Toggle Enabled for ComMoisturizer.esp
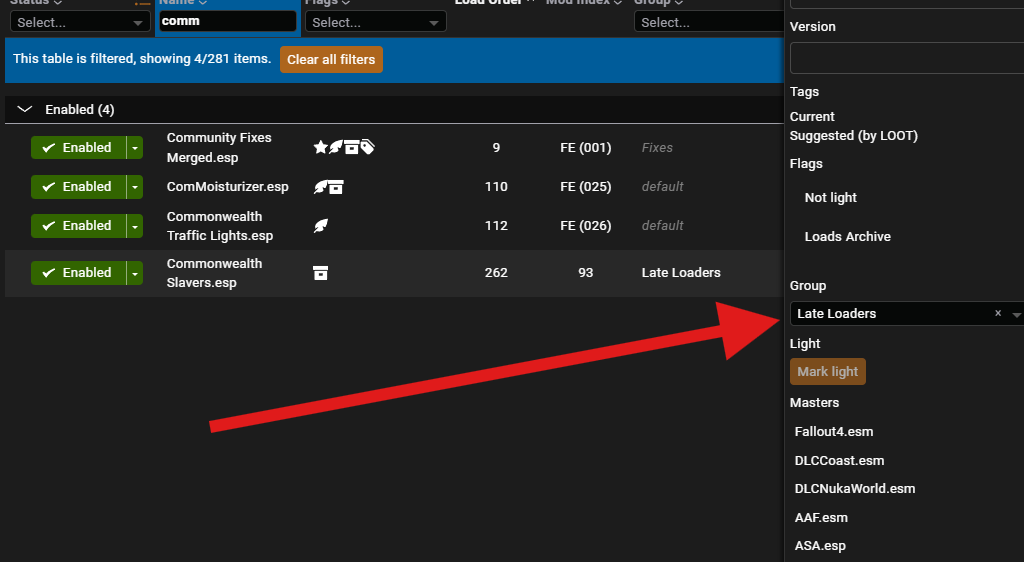1024x562 pixels. pos(78,187)
